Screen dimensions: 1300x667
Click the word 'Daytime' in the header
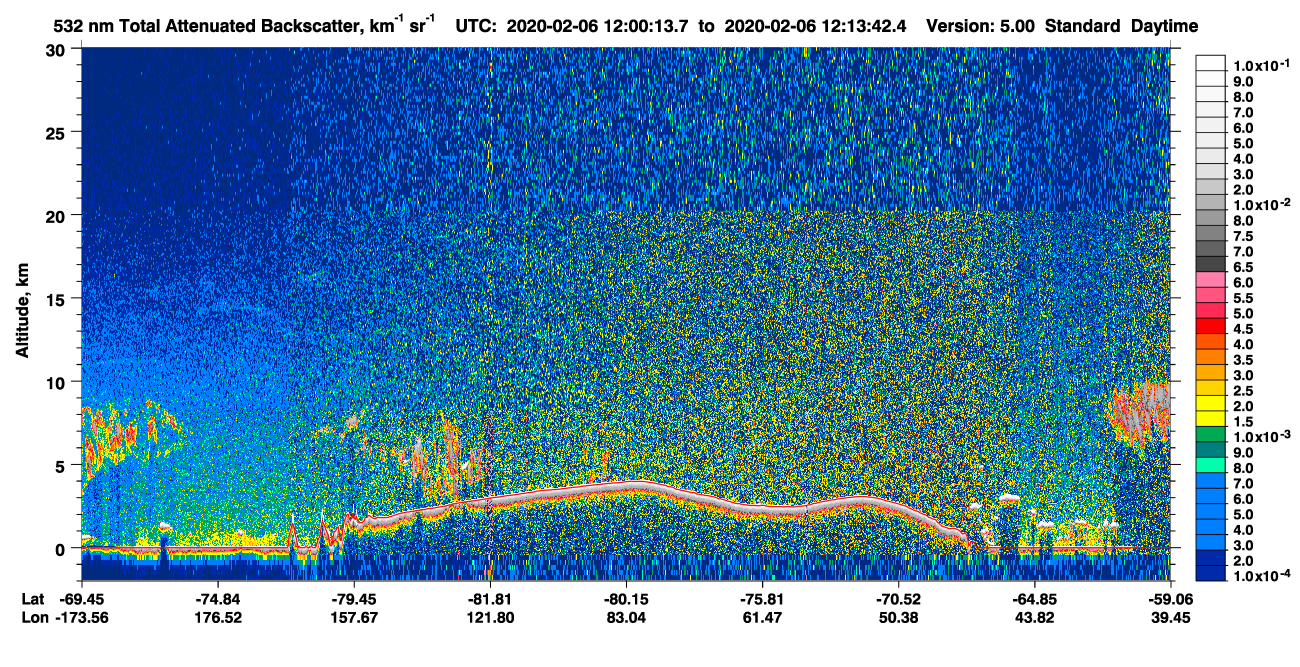click(x=1164, y=27)
